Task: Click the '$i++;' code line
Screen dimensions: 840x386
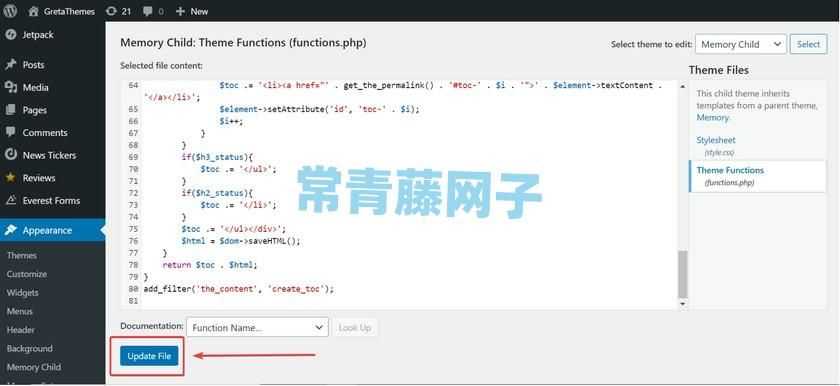Action: pyautogui.click(x=231, y=121)
